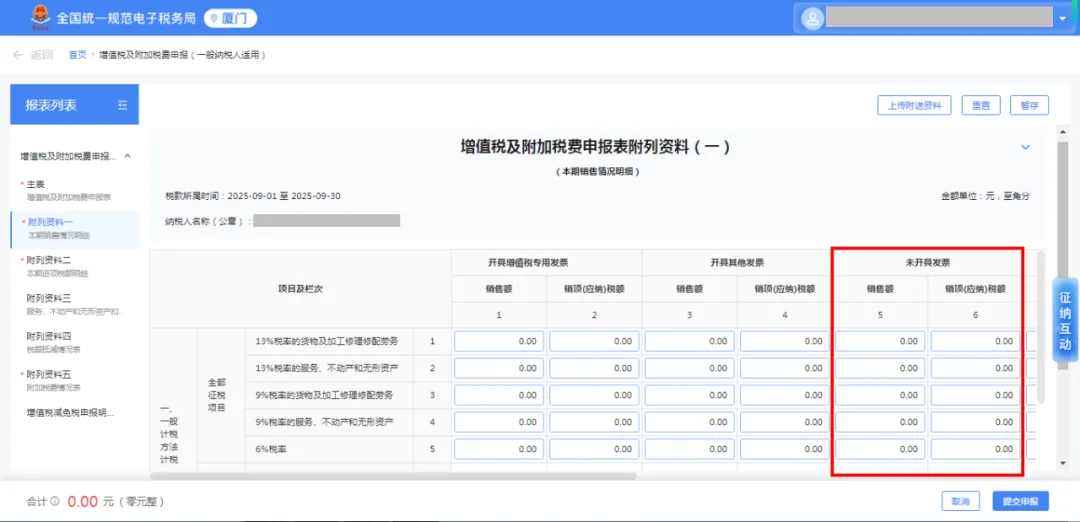
Task: Click the user avatar icon
Action: (x=812, y=18)
